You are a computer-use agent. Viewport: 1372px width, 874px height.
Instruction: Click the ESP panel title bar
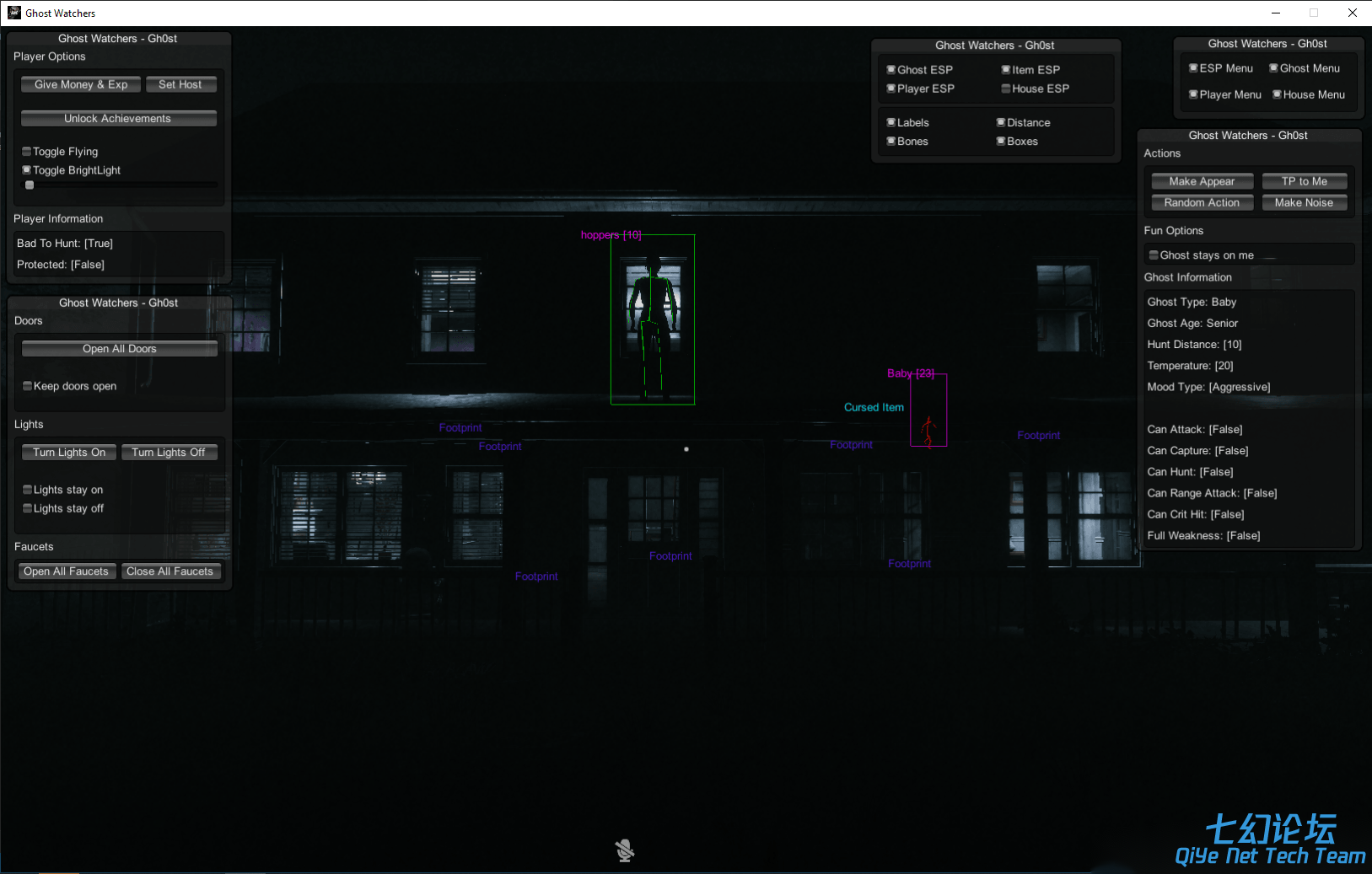pos(995,46)
